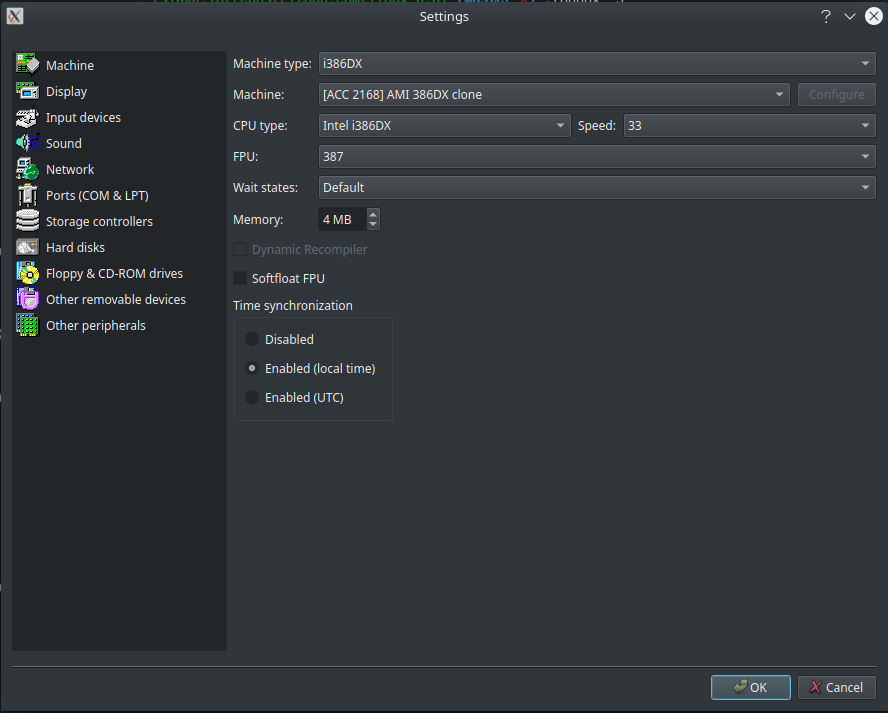
Task: Select the Display category icon
Action: [x=27, y=91]
